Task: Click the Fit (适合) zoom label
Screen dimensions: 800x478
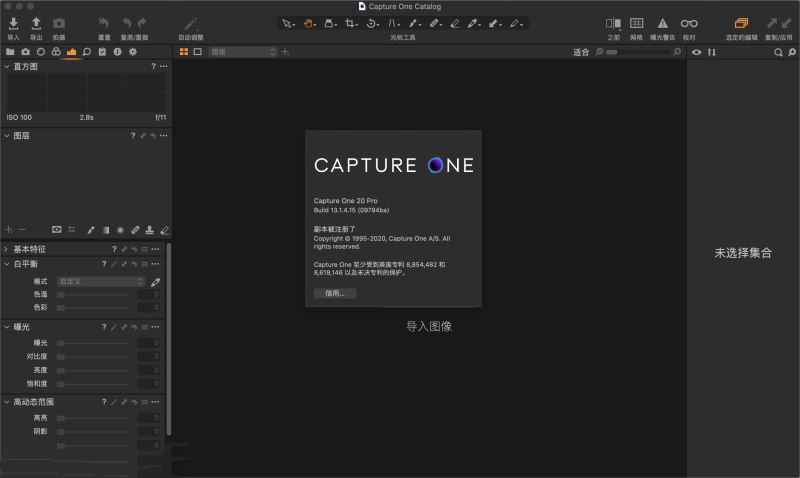Action: click(581, 52)
